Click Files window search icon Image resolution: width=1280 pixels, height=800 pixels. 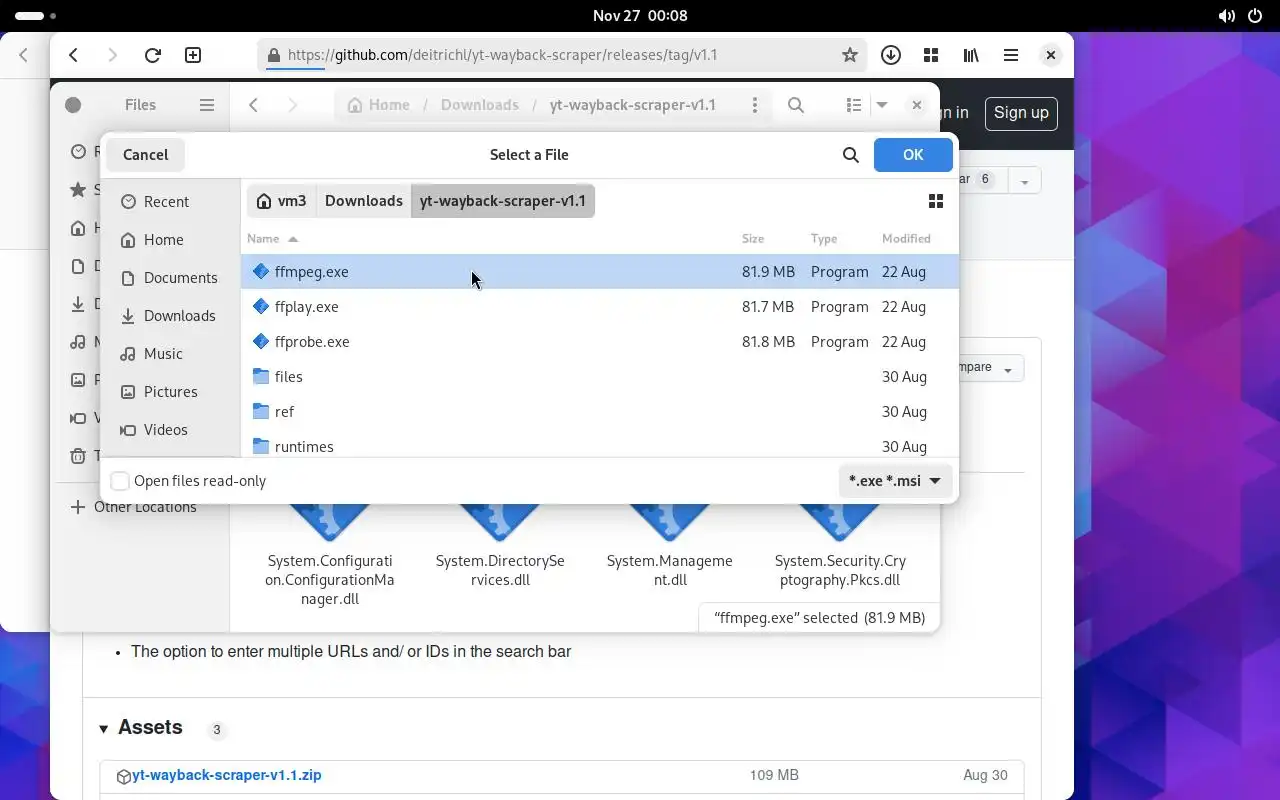796,105
